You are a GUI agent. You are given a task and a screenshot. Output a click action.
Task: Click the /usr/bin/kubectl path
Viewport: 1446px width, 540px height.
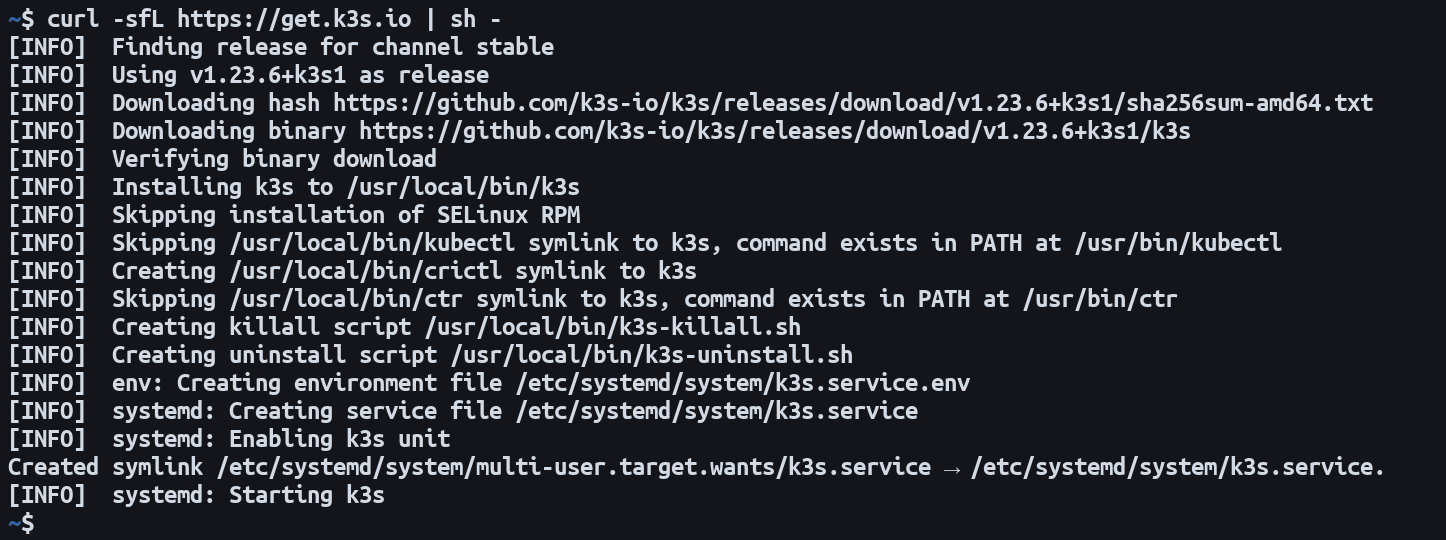point(1177,242)
